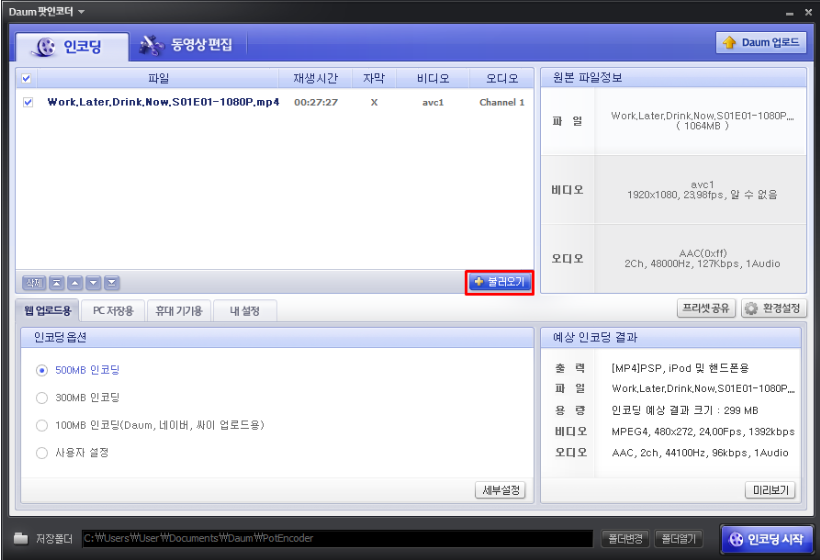Click the MPEG4, 480x272 video result text
The width and height of the screenshot is (820, 560).
(703, 431)
